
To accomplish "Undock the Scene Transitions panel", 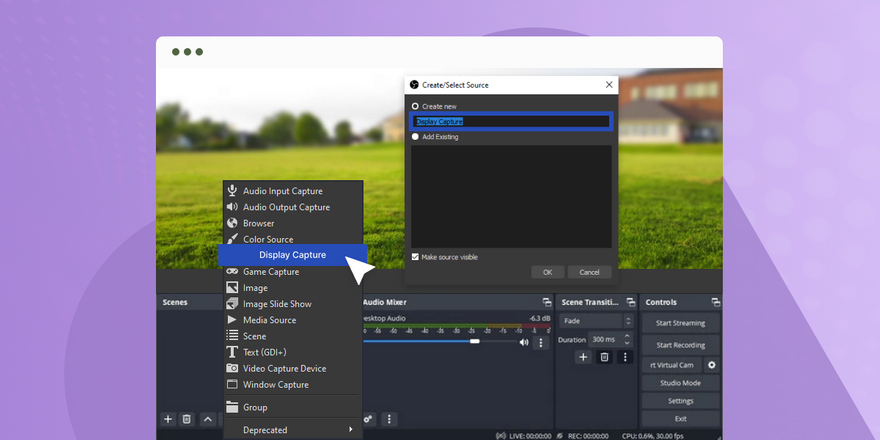I will 631,302.
